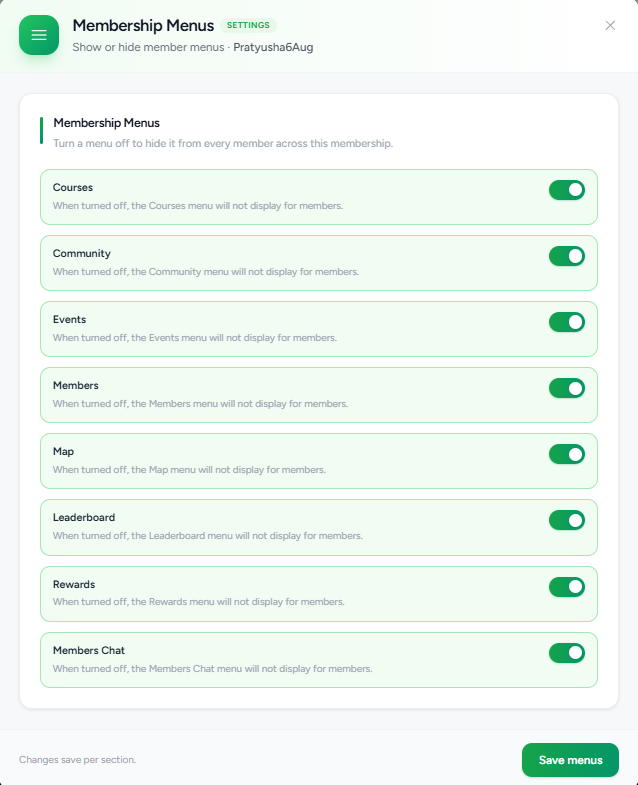Click the Save menus button
The width and height of the screenshot is (638, 785).
(x=570, y=760)
